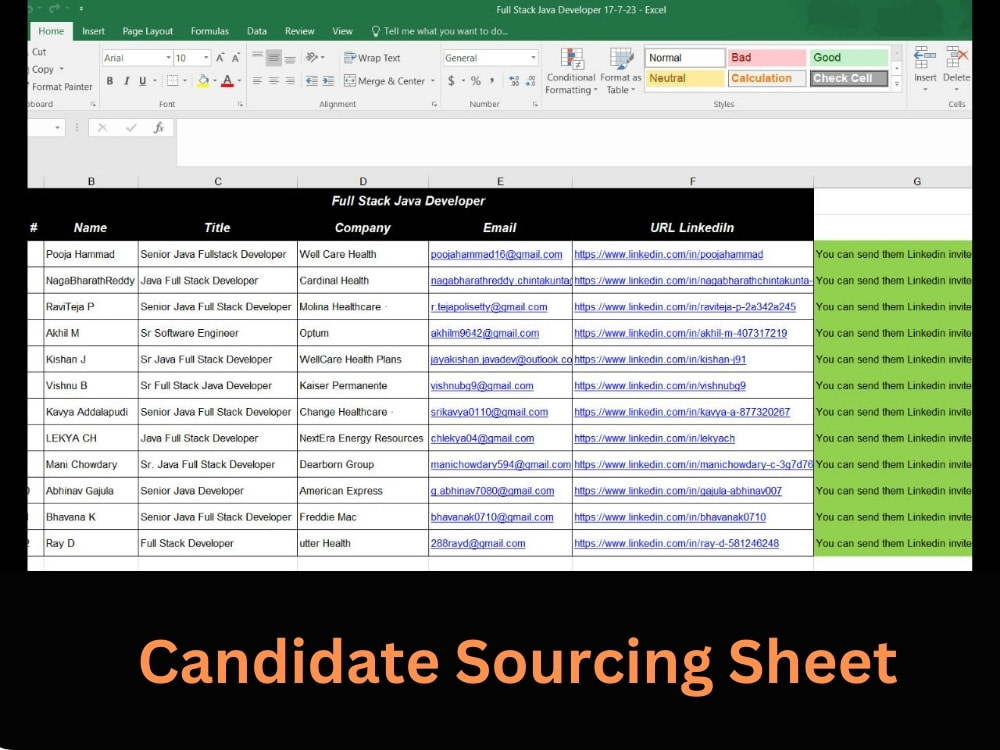Decrease the indent

(311, 81)
